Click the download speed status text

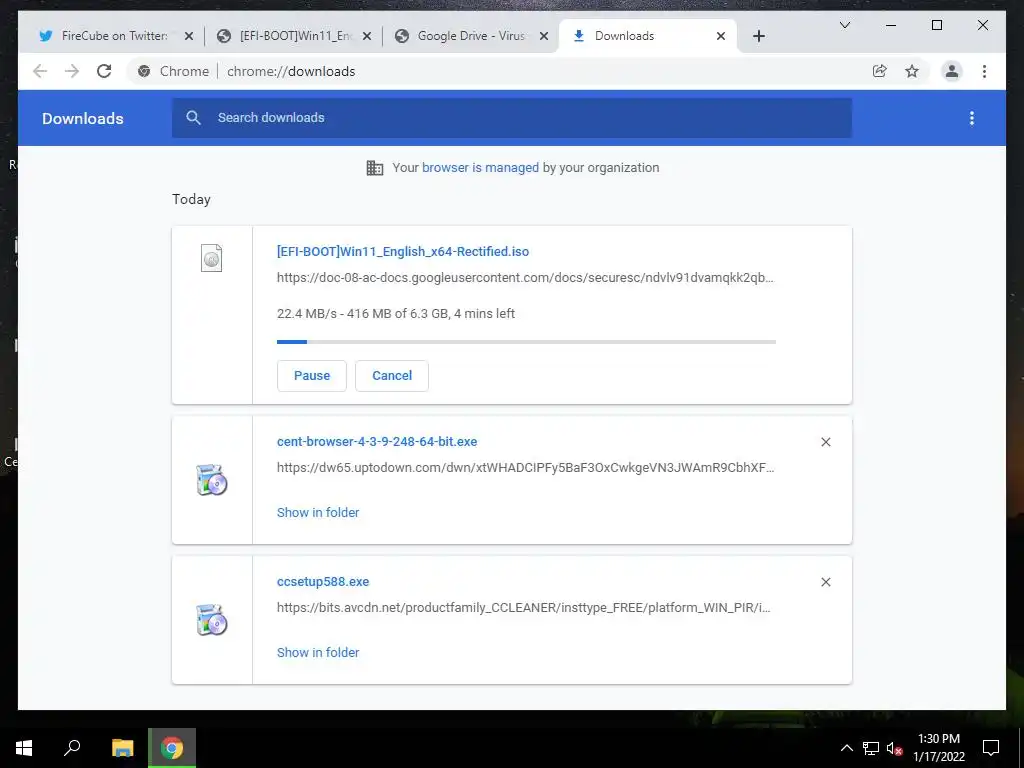(x=396, y=313)
